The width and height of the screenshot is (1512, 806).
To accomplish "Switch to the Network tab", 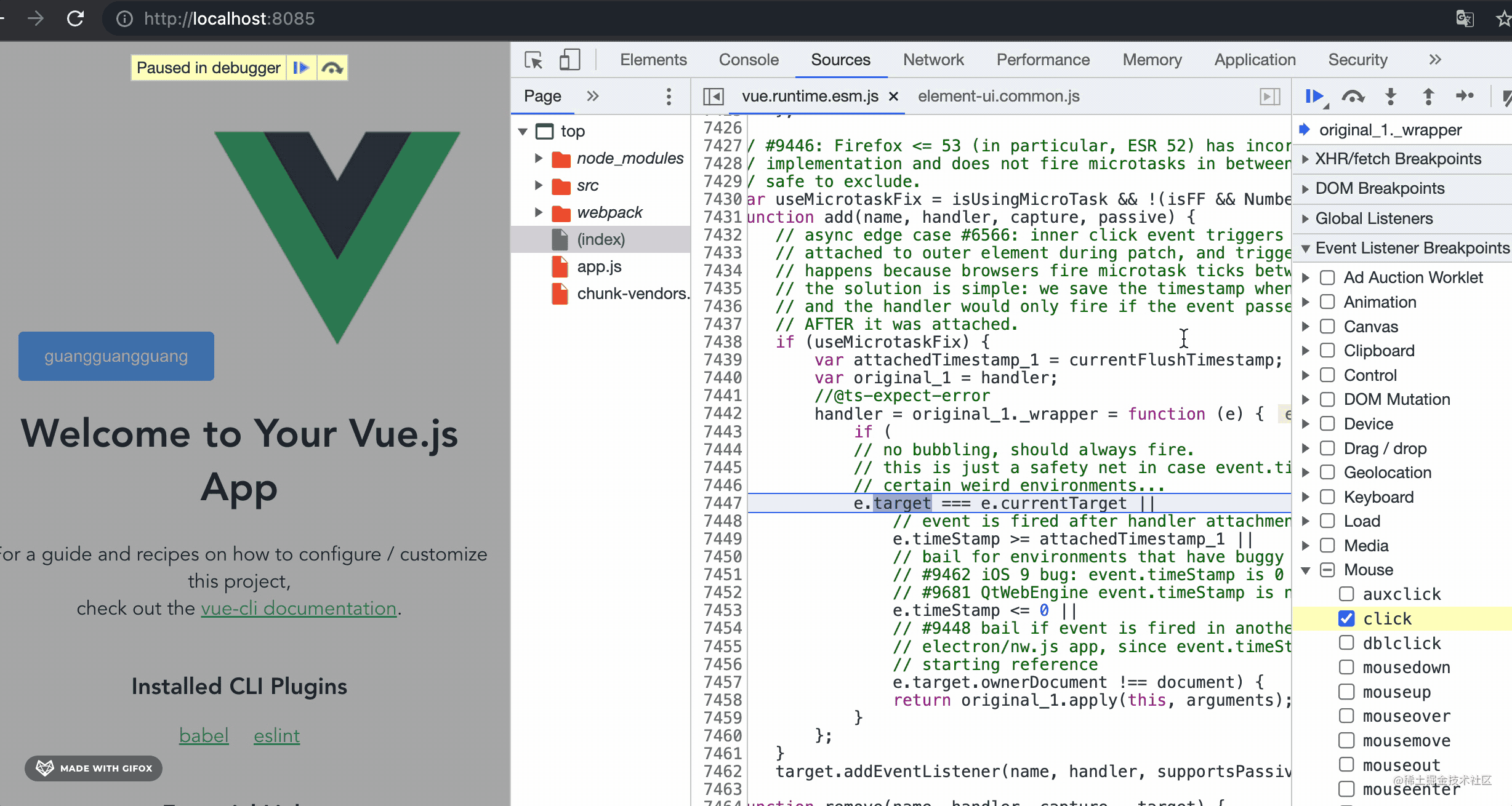I will pos(933,60).
